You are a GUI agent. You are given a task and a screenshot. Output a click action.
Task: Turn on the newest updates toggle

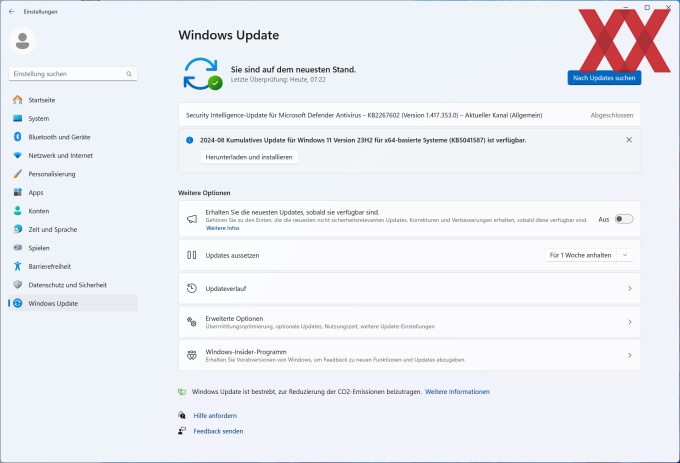coord(624,219)
